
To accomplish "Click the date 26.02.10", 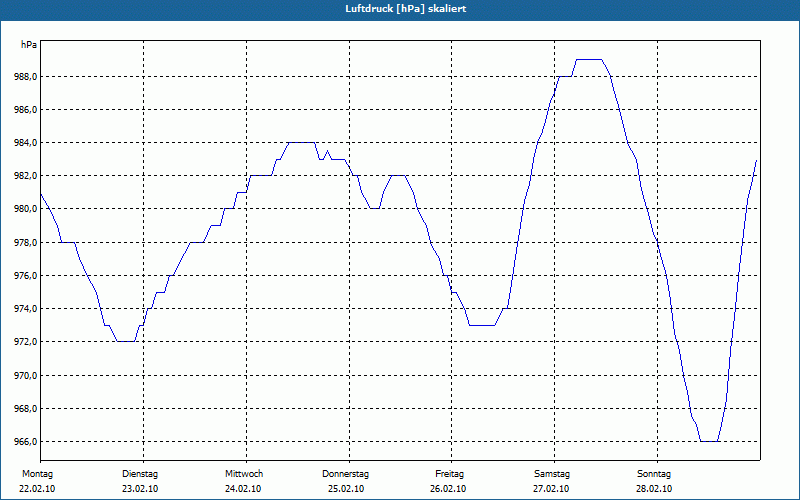I will click(448, 489).
